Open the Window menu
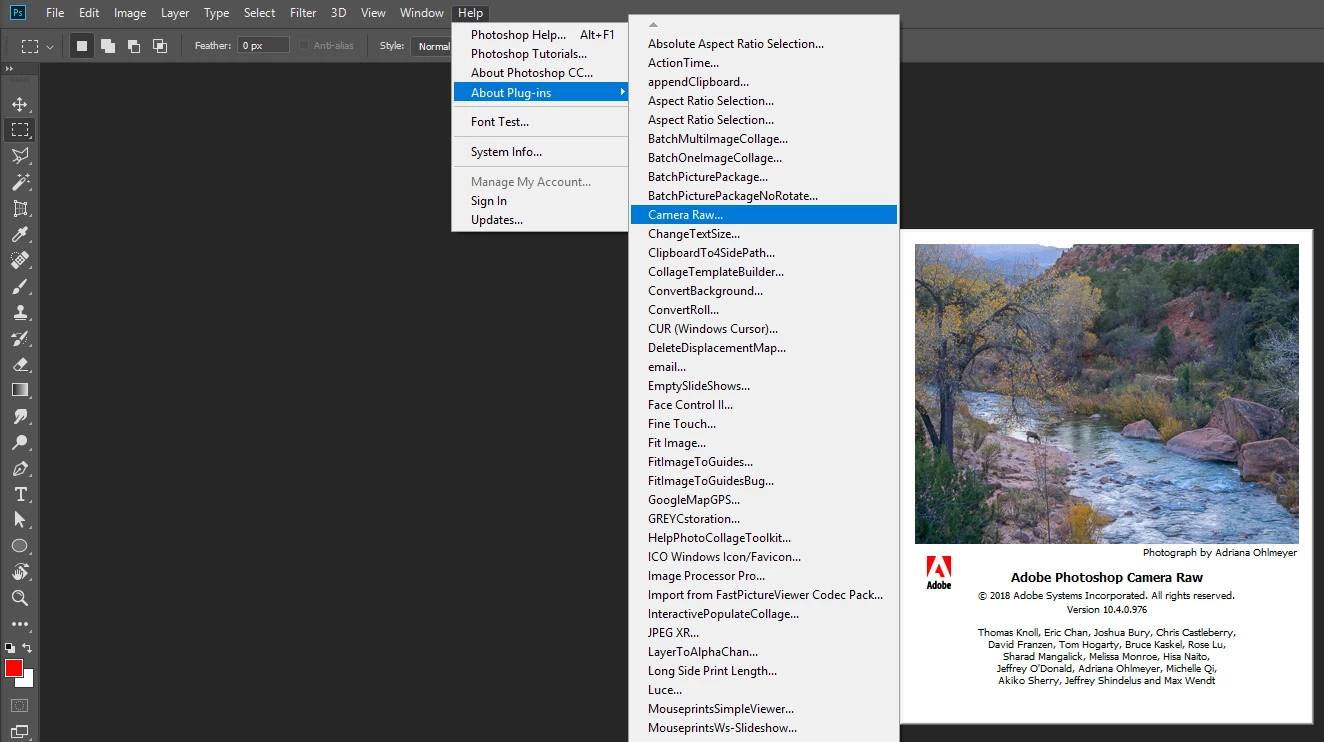 421,13
